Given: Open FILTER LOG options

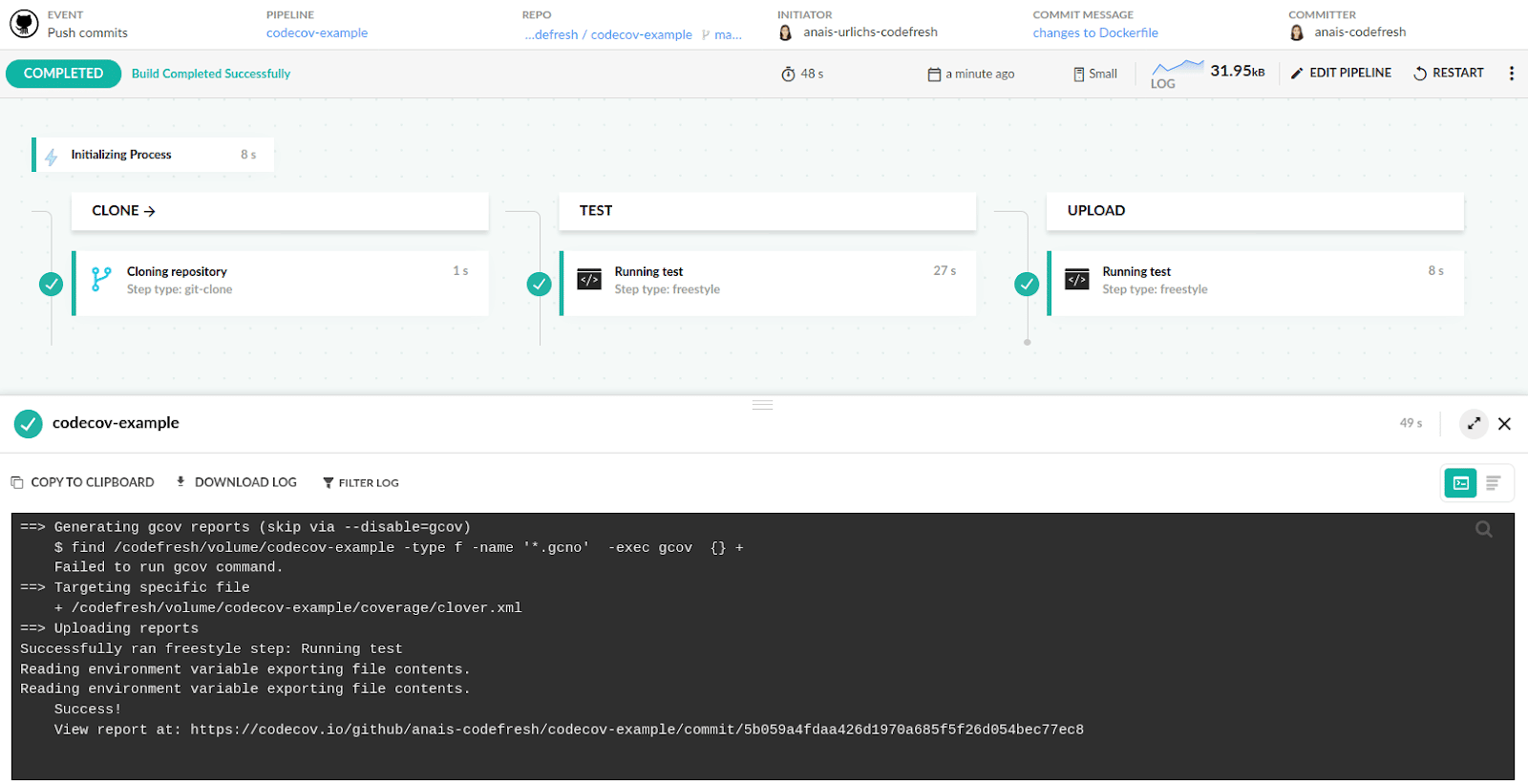Looking at the screenshot, I should pos(361,483).
